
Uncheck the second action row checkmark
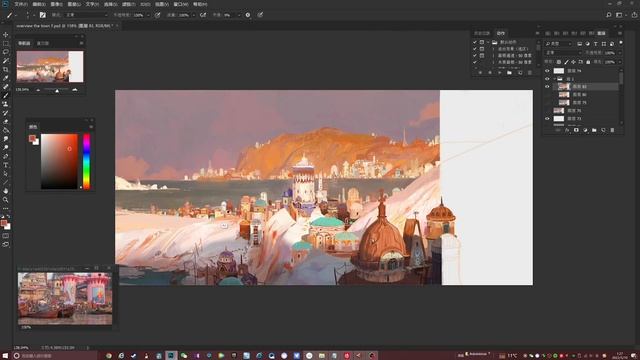click(x=475, y=49)
